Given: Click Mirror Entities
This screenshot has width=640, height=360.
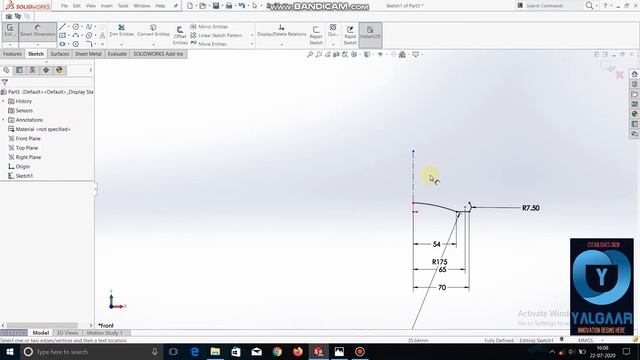Looking at the screenshot, I should click(209, 27).
